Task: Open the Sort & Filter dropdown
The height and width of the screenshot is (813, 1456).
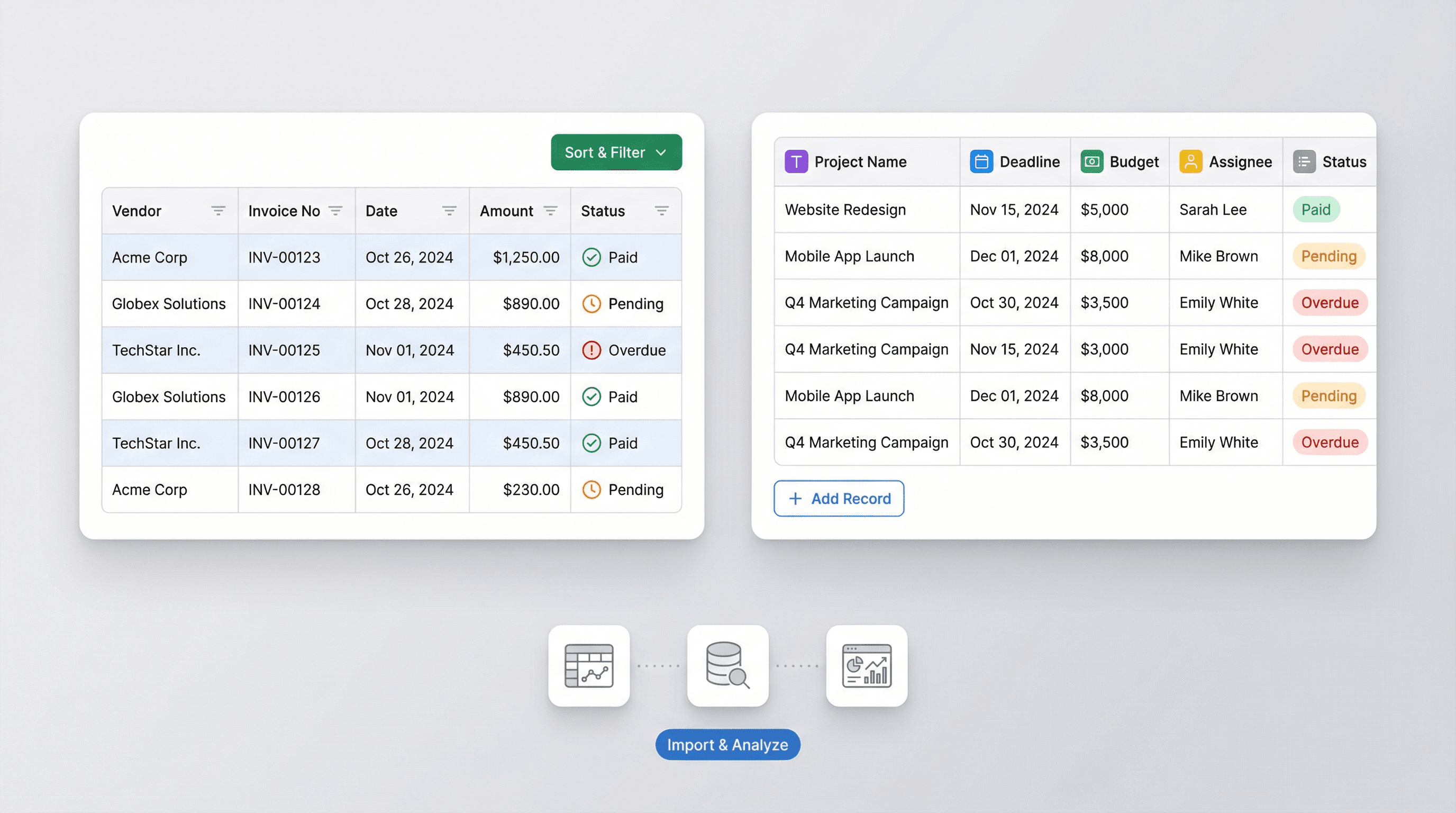Action: (616, 152)
